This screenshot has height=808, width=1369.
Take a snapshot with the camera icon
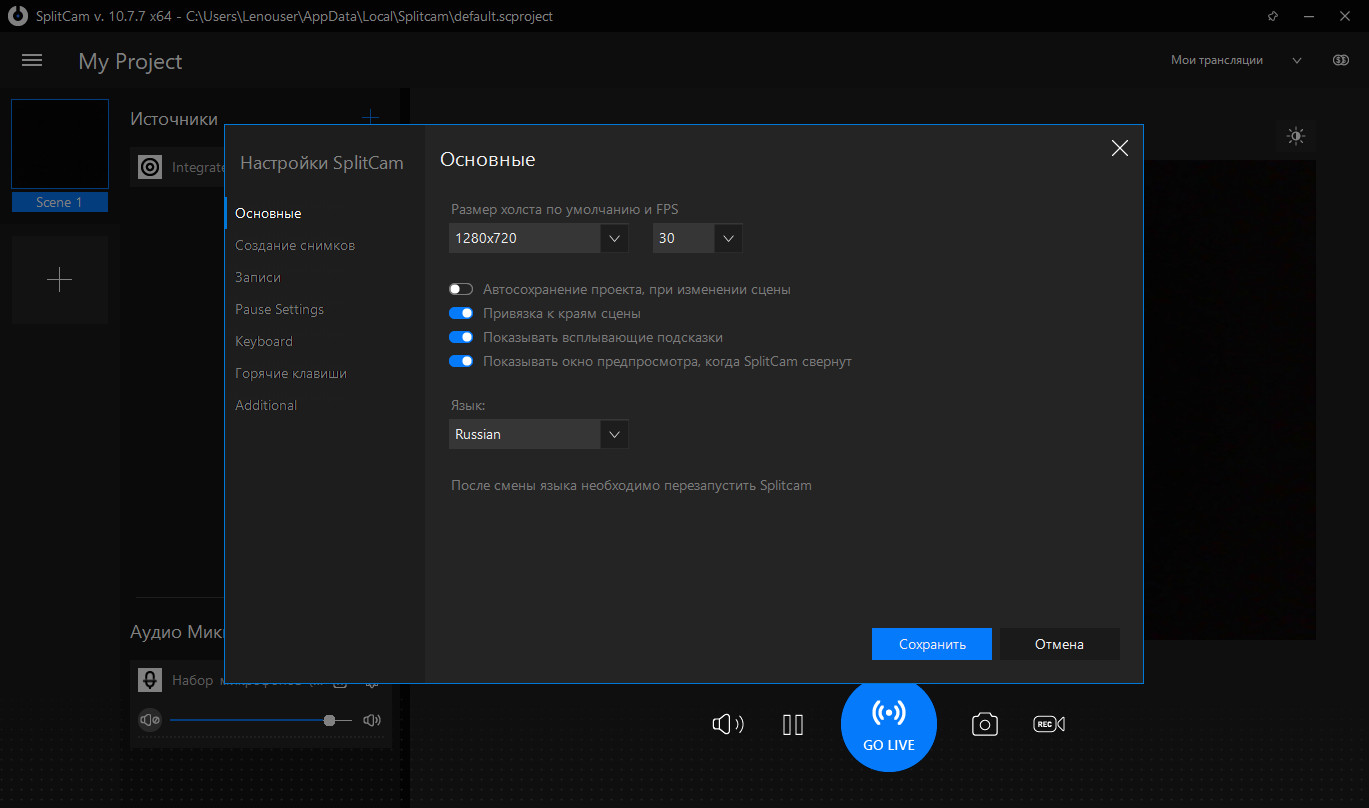tap(985, 724)
